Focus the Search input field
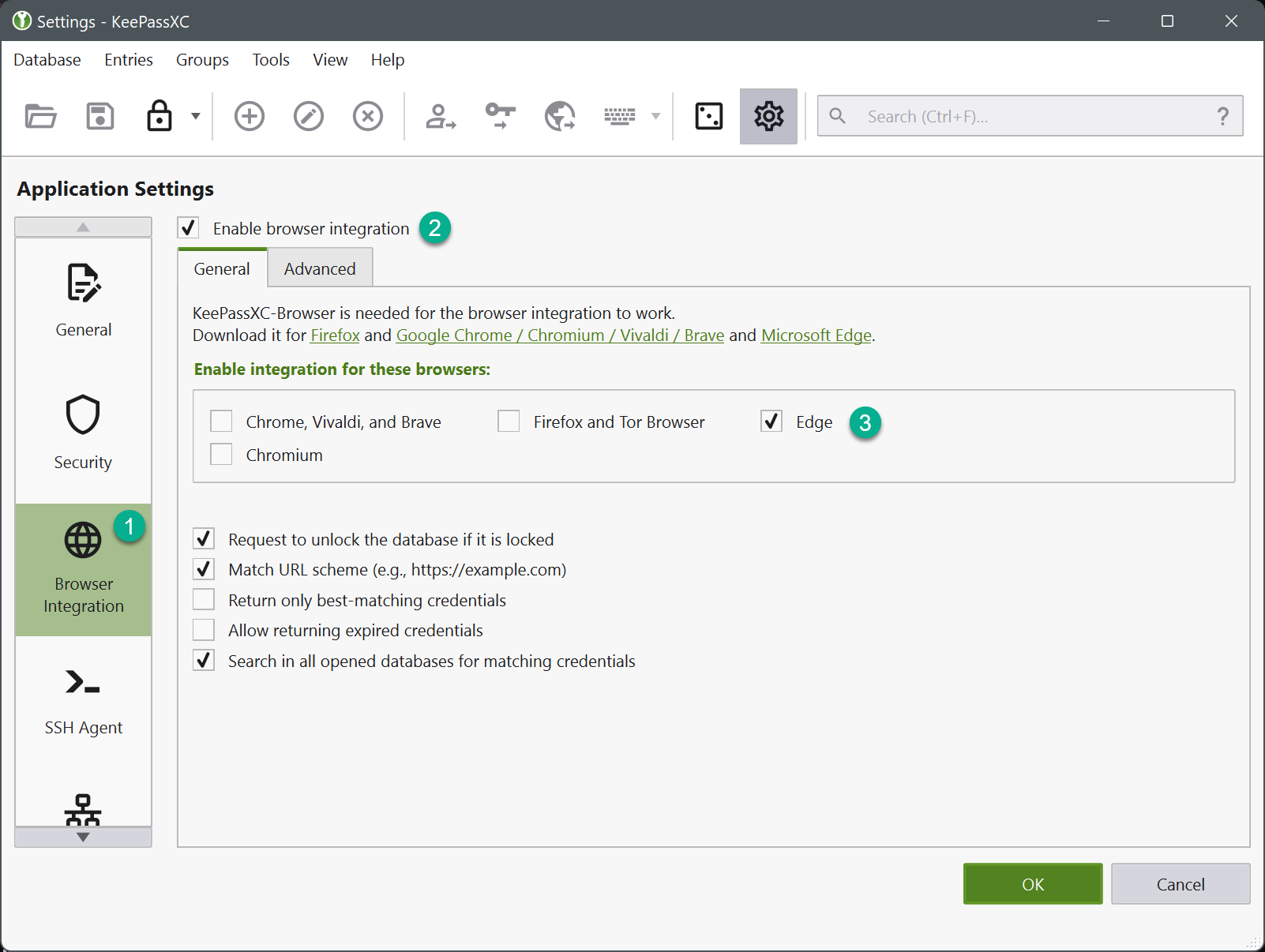Screen dimensions: 1265x952 click(x=1027, y=116)
